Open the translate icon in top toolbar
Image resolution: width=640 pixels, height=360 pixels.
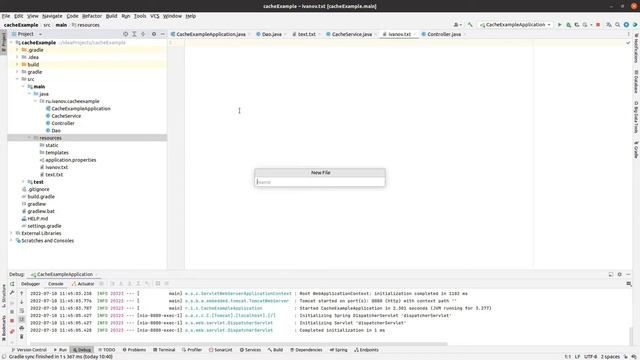coord(609,25)
